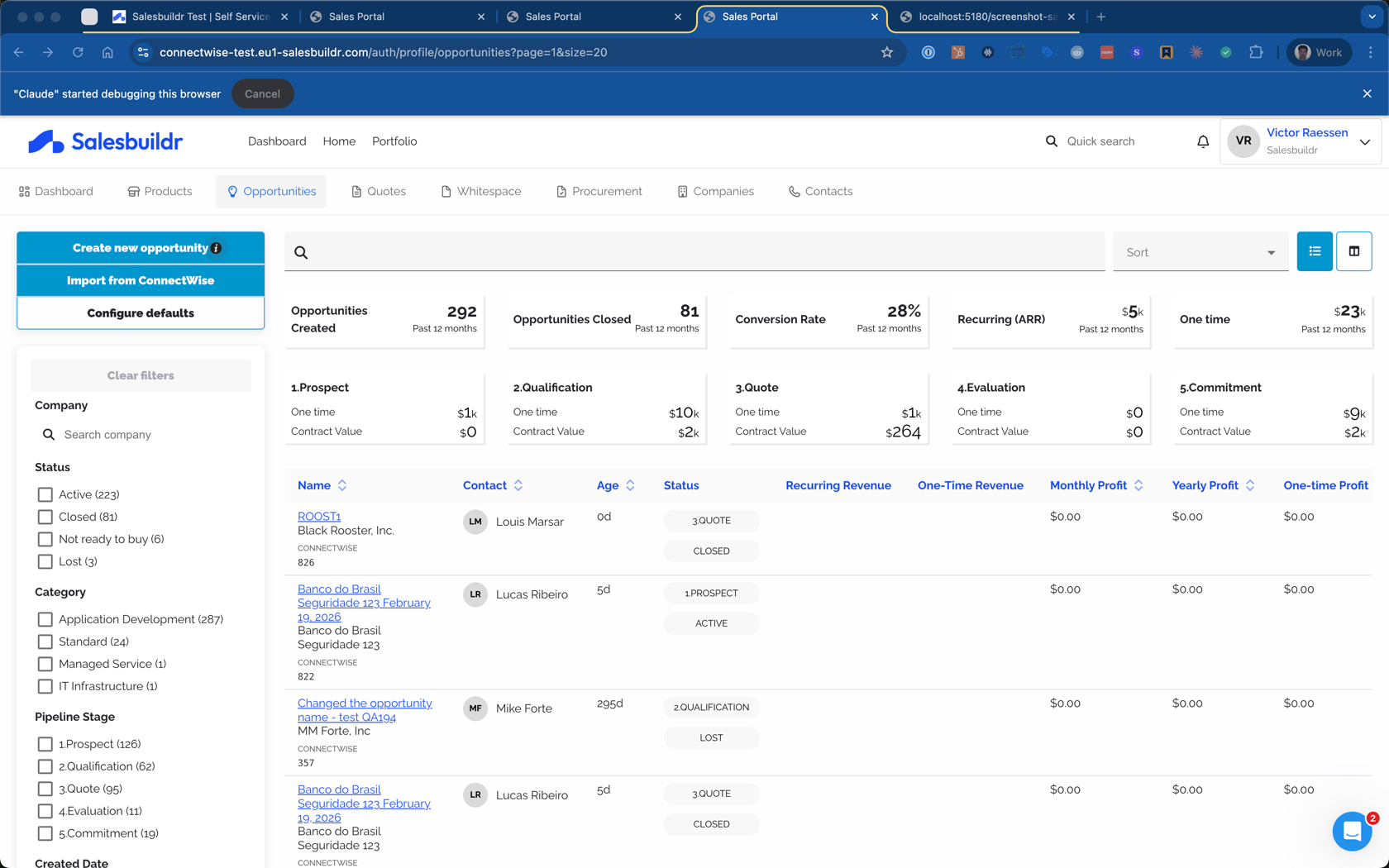Open Home in top navigation
Screen dimensions: 1389x868
click(x=339, y=141)
